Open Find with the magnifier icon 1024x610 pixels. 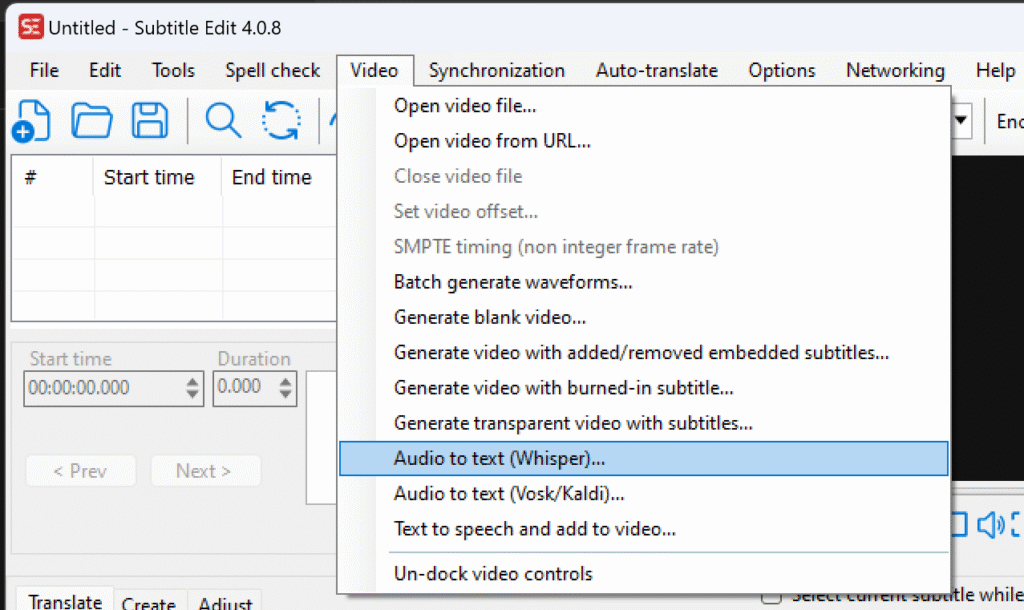tap(223, 121)
